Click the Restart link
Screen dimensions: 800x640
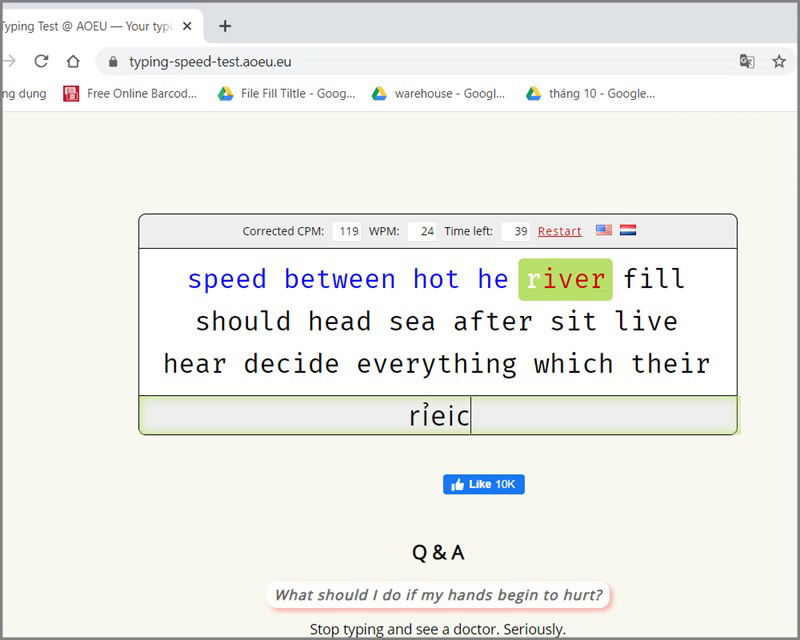point(559,231)
